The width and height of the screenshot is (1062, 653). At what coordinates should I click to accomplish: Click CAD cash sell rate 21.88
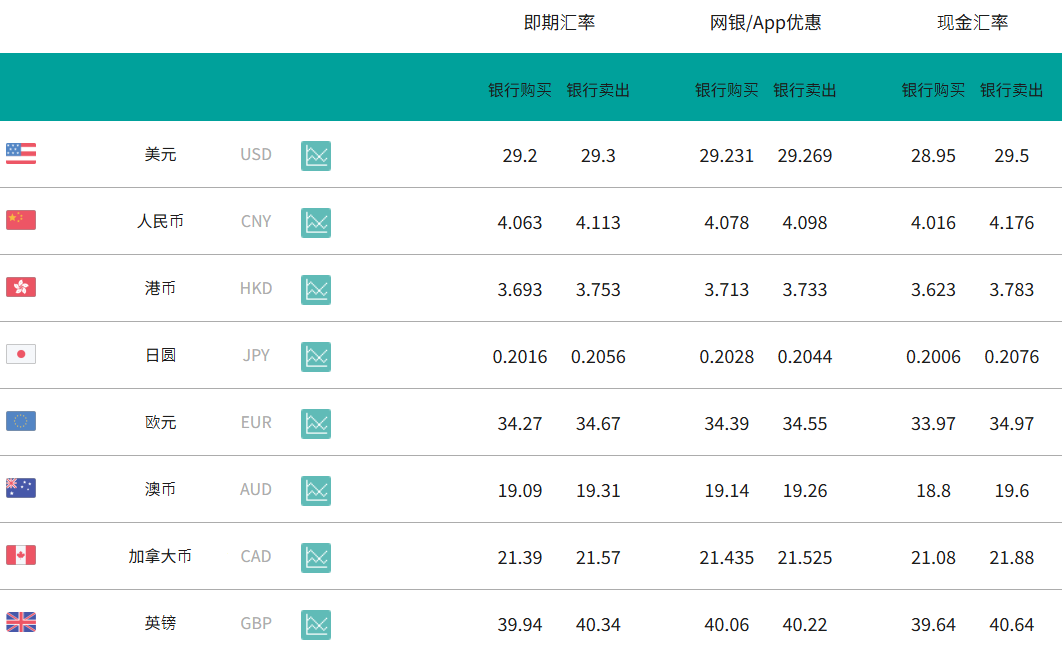point(1012,558)
